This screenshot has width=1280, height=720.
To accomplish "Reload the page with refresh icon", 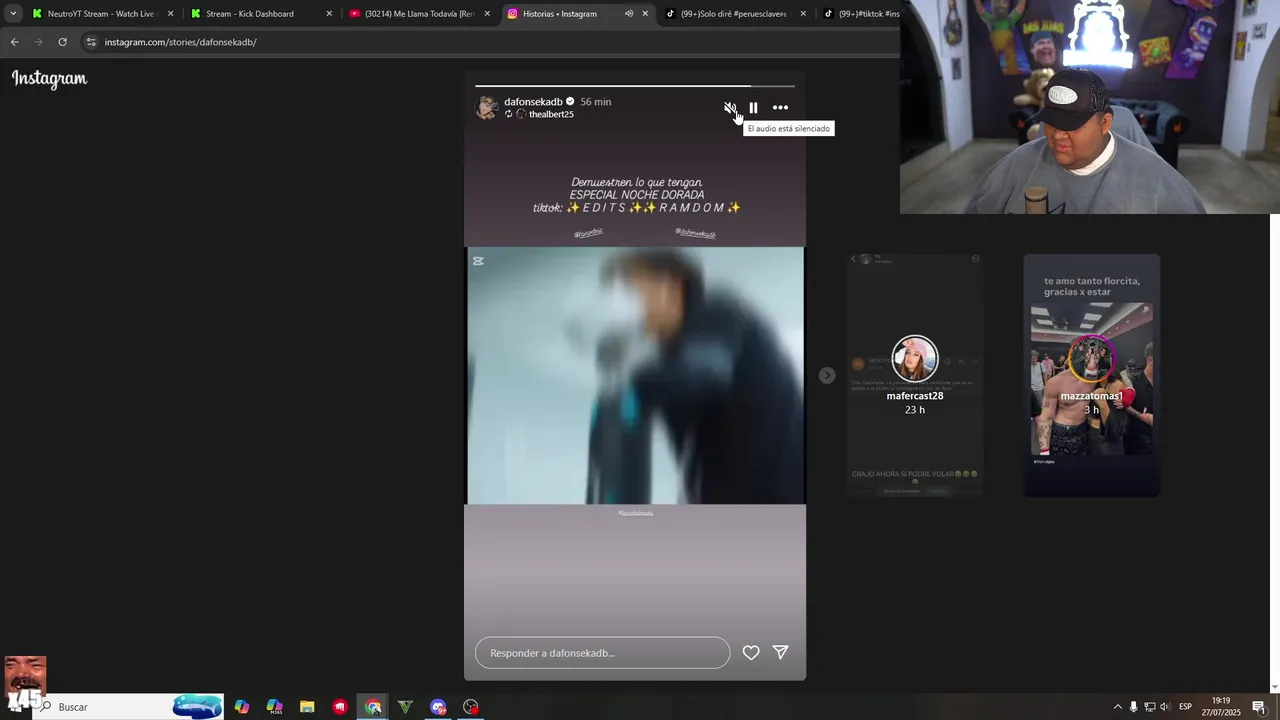I will pos(62,42).
